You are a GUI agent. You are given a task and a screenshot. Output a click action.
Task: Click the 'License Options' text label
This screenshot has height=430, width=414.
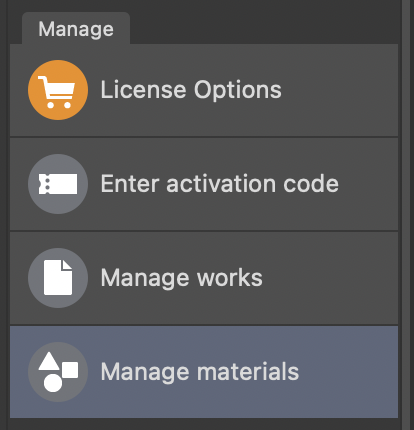(x=191, y=90)
